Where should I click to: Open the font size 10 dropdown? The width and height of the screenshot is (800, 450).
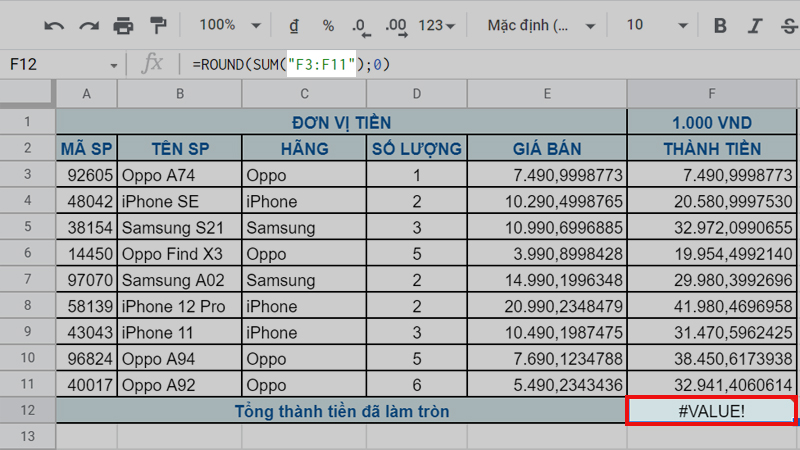tap(657, 25)
